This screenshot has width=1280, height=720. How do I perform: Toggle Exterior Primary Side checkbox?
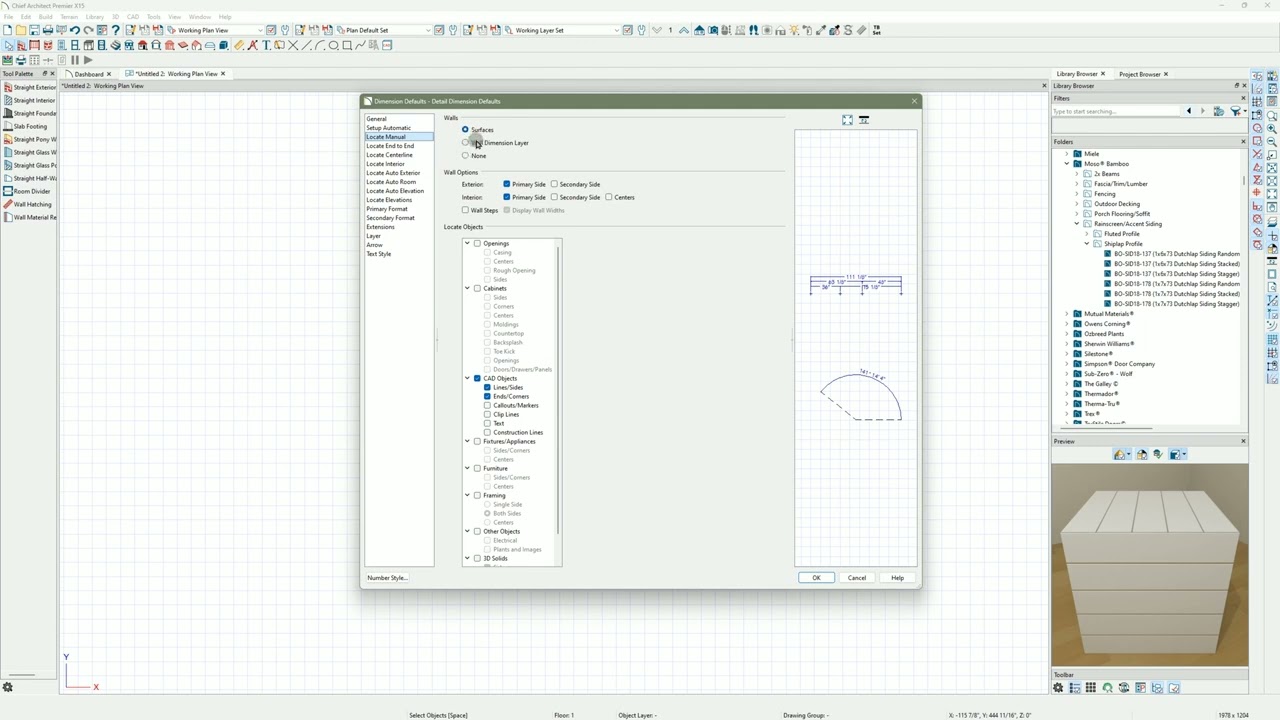pyautogui.click(x=507, y=184)
